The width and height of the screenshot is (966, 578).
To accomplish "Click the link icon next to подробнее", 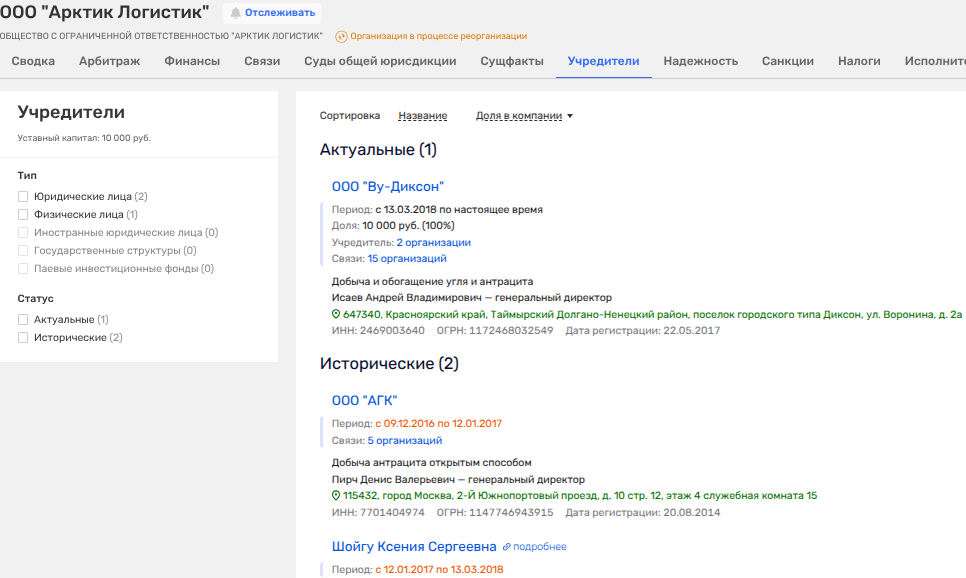I will (507, 547).
